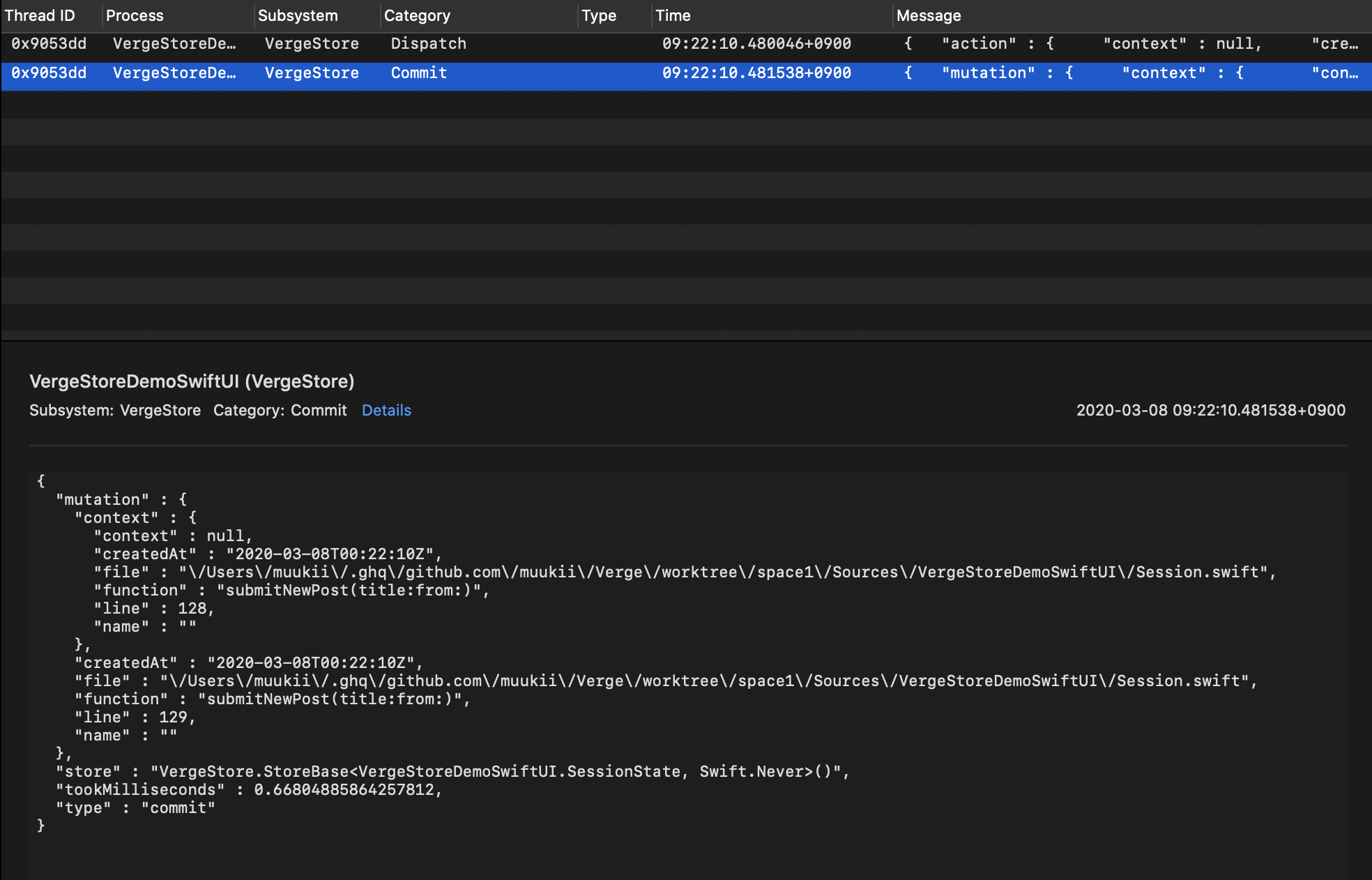Select the Commit log row

[418, 73]
